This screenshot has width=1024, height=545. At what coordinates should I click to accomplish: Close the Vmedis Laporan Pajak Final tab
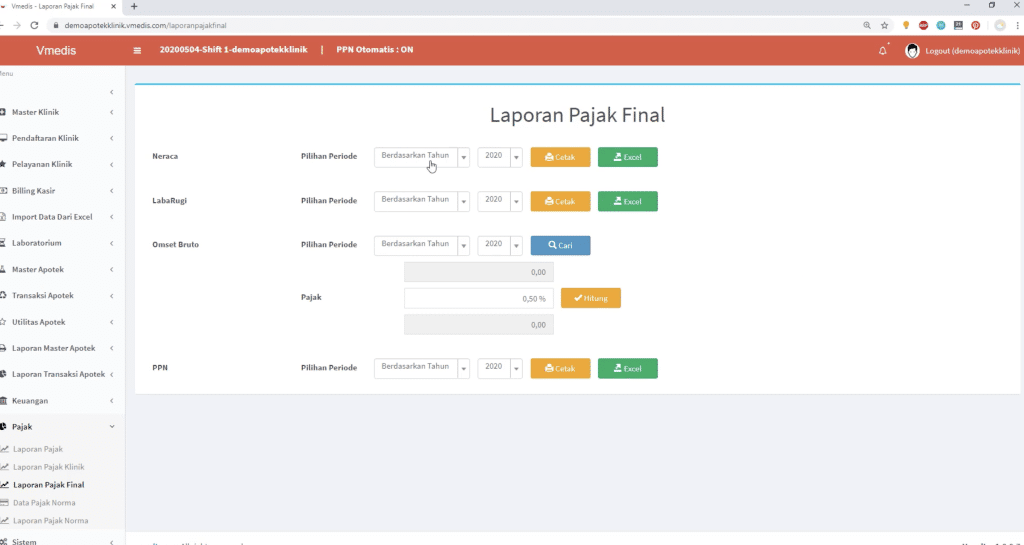click(113, 7)
